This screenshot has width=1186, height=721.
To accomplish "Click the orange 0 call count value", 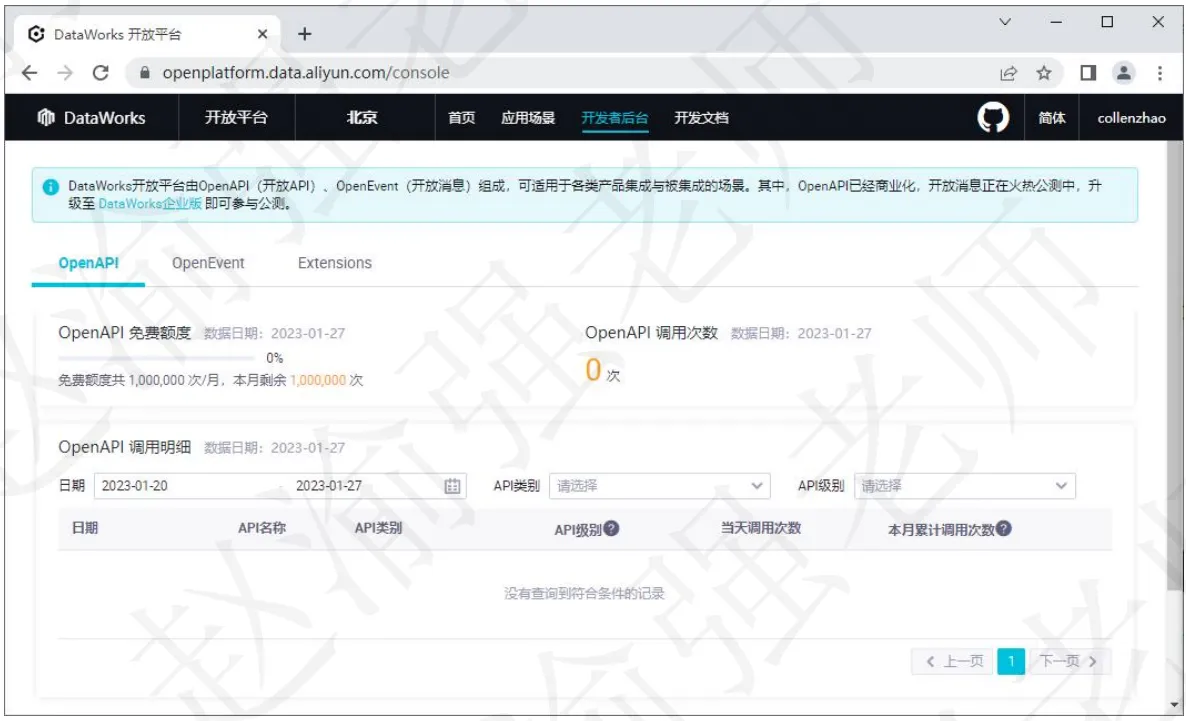I will coord(593,370).
